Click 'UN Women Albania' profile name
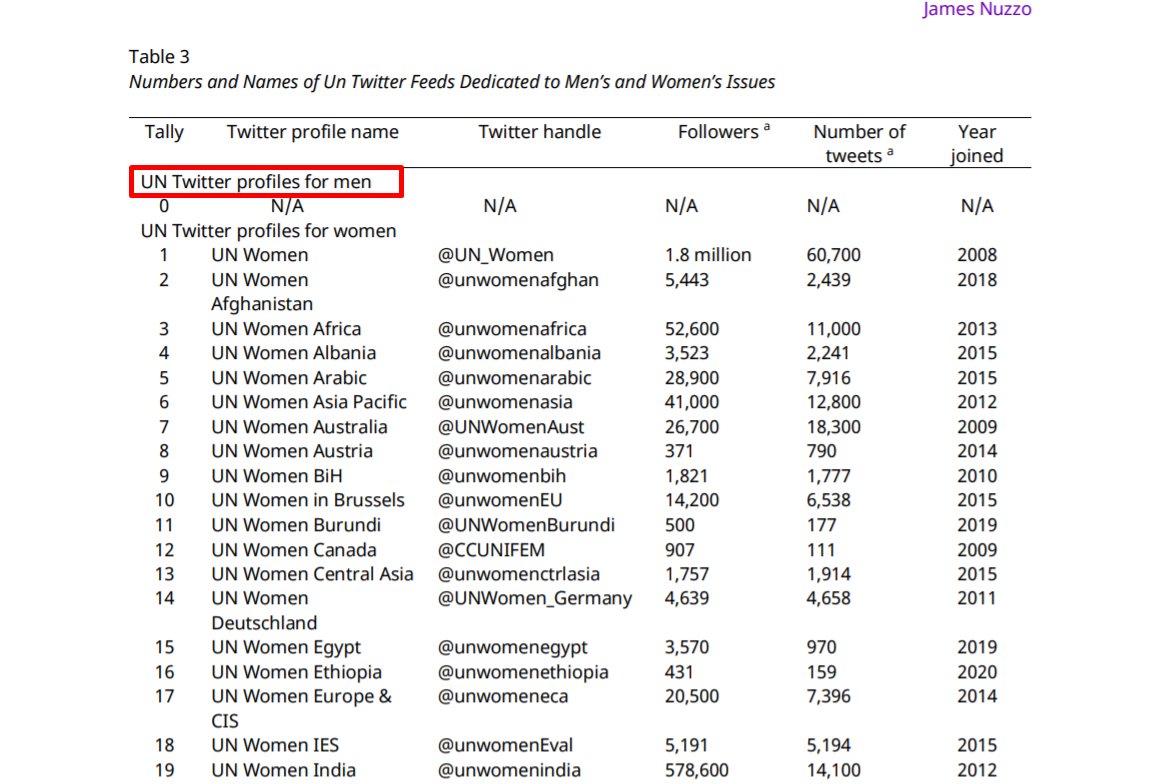 coord(294,353)
